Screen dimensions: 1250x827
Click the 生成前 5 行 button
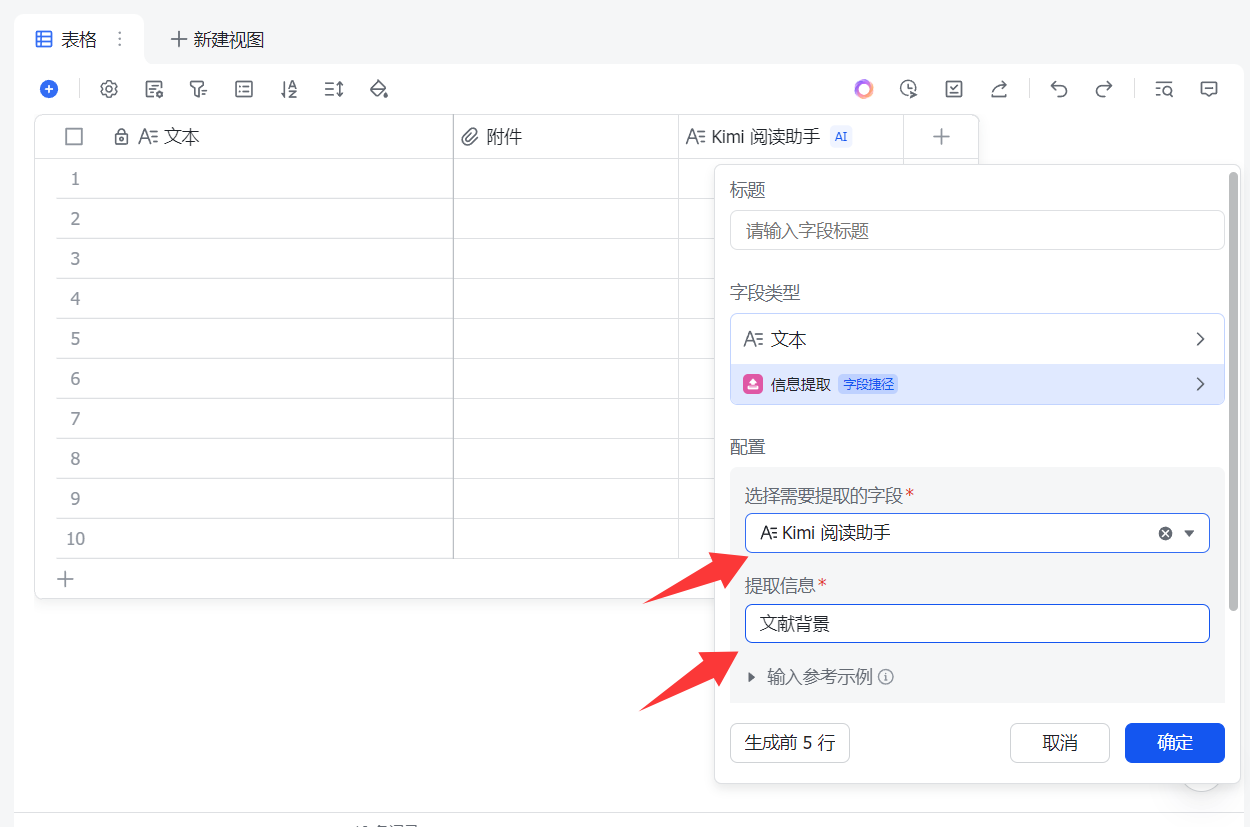tap(789, 743)
